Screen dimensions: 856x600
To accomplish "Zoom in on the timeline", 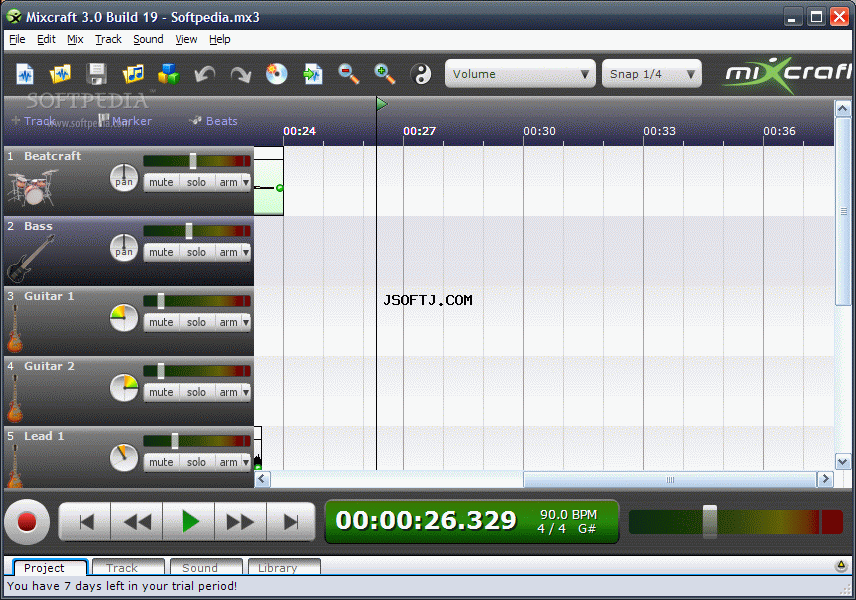I will click(384, 74).
